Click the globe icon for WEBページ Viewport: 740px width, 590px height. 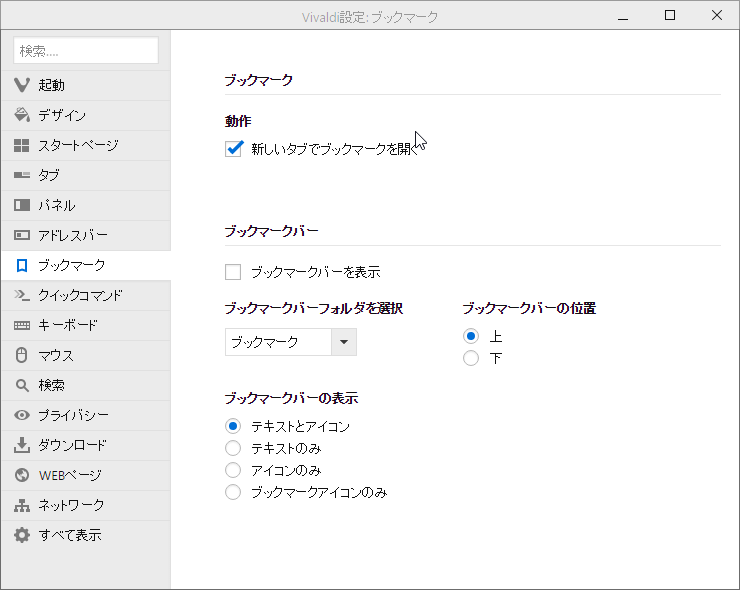(22, 475)
